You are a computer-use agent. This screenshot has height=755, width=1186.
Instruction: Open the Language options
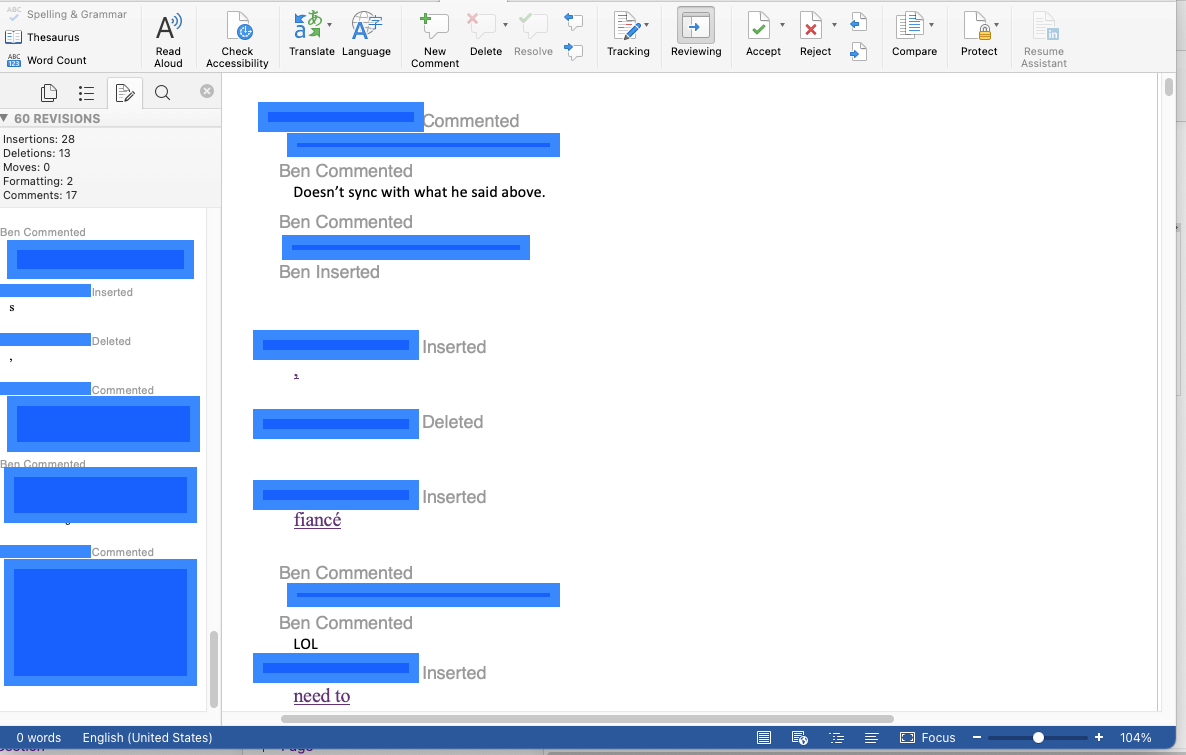[366, 35]
